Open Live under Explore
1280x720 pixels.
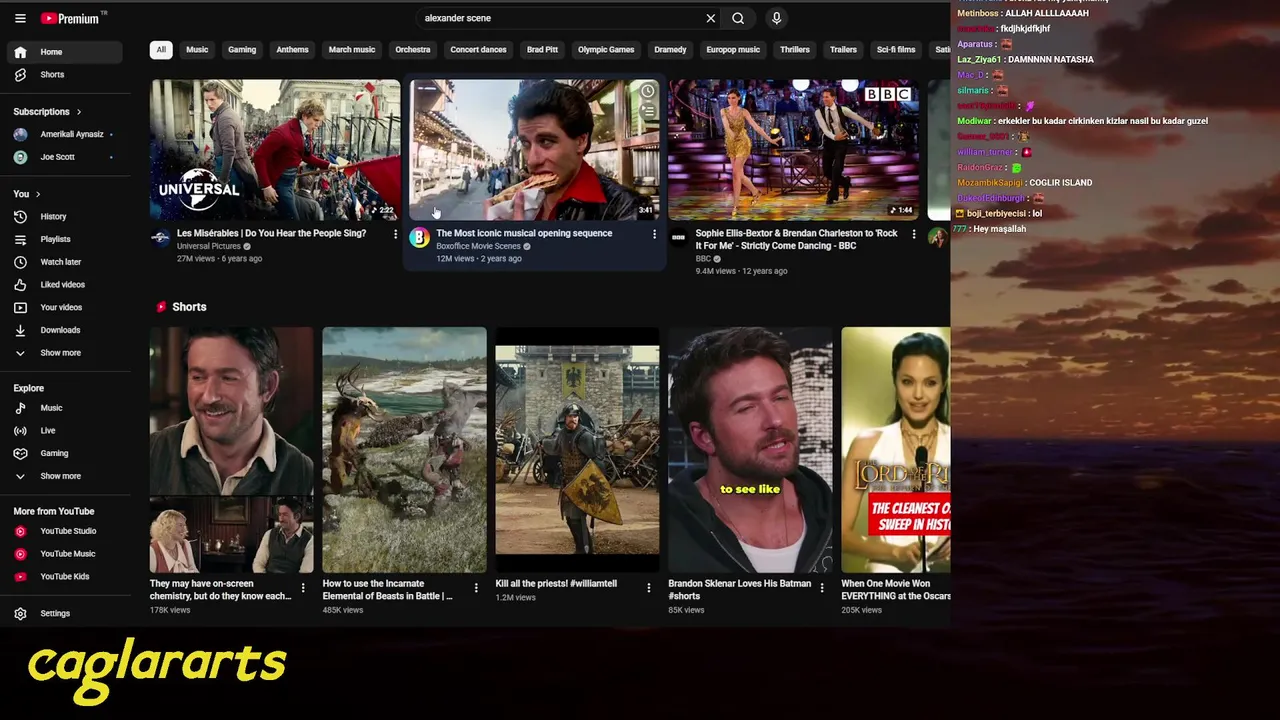click(66, 431)
